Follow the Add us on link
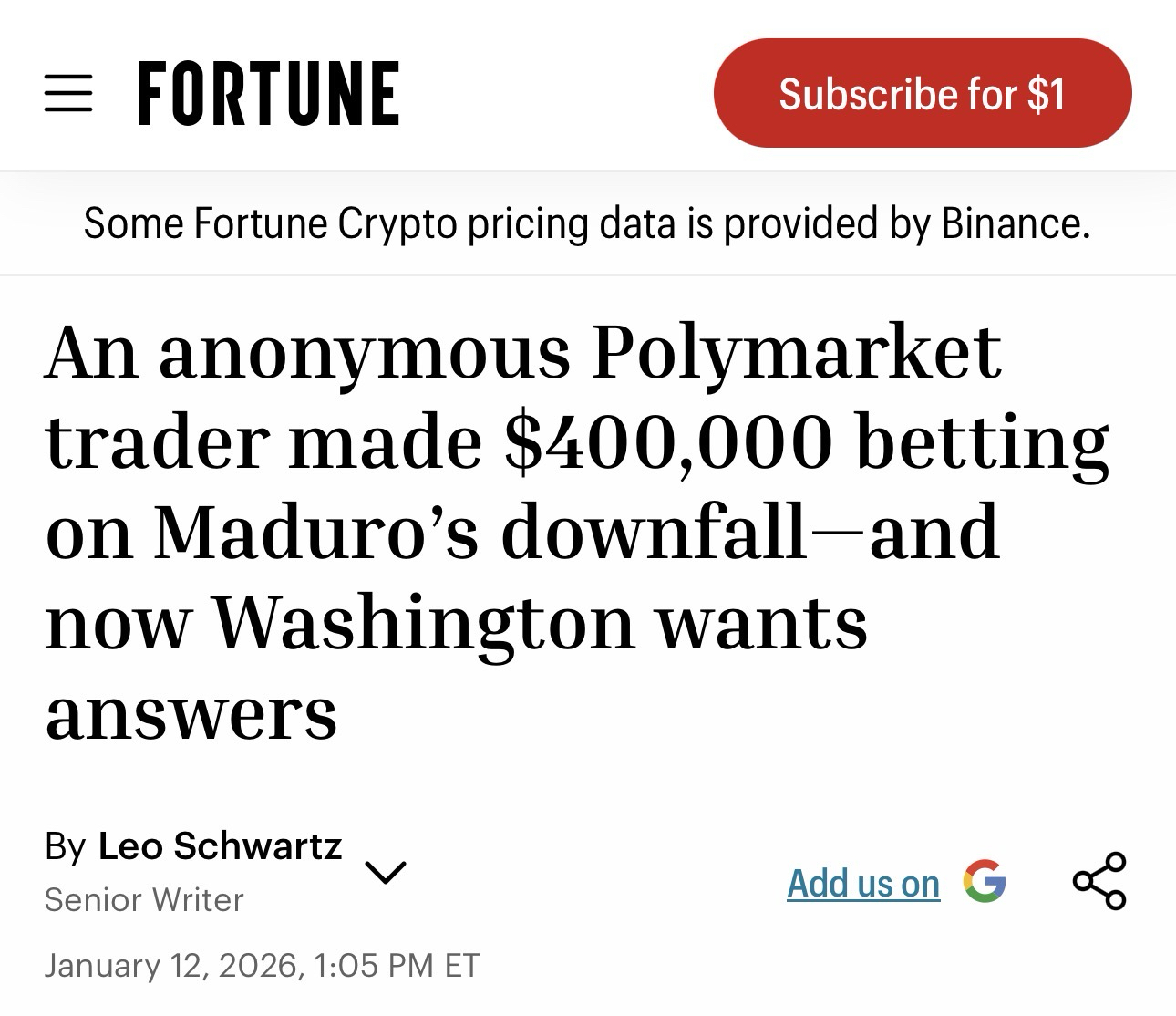The image size is (1176, 1016). 863,884
